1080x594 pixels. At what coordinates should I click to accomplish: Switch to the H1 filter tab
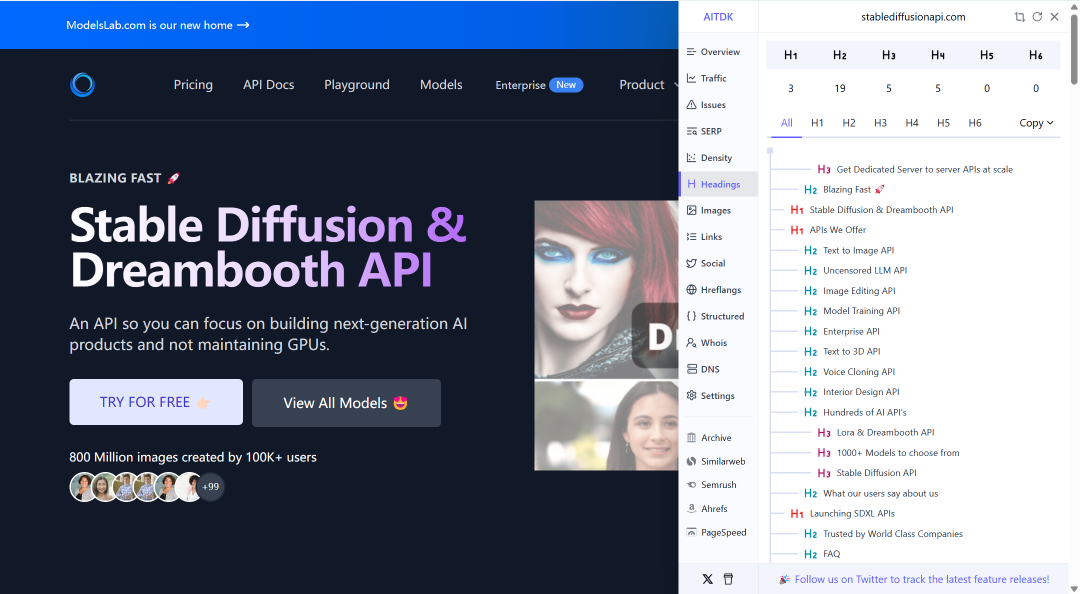(x=817, y=123)
